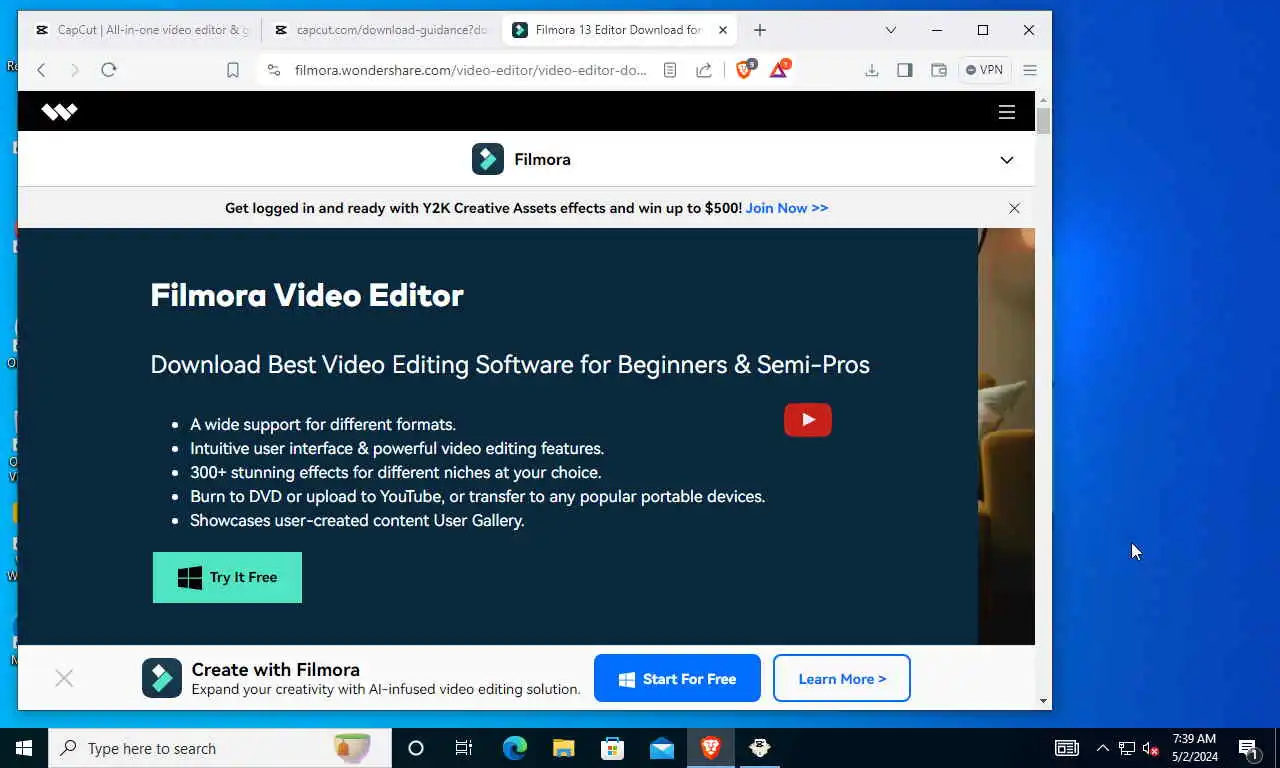Follow the Join Now >> link
The height and width of the screenshot is (768, 1280).
(x=787, y=208)
